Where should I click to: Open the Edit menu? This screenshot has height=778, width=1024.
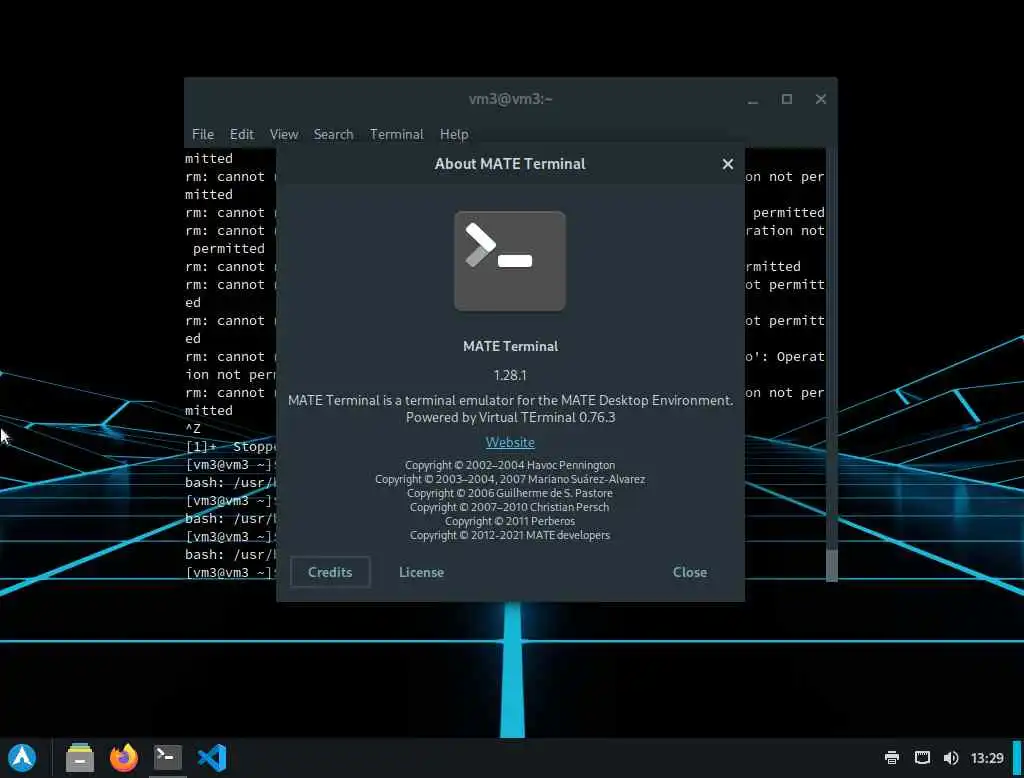(242, 134)
